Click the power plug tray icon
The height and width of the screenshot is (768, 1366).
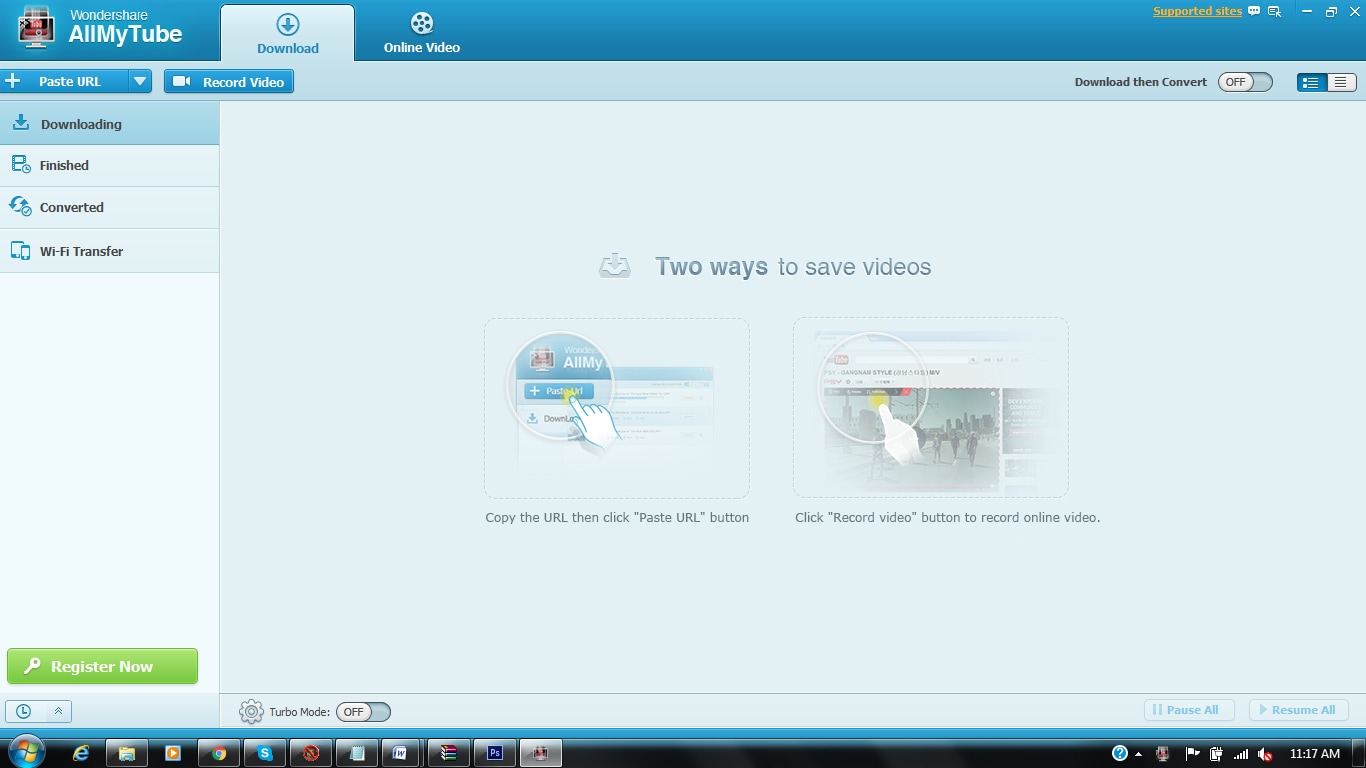(1217, 753)
